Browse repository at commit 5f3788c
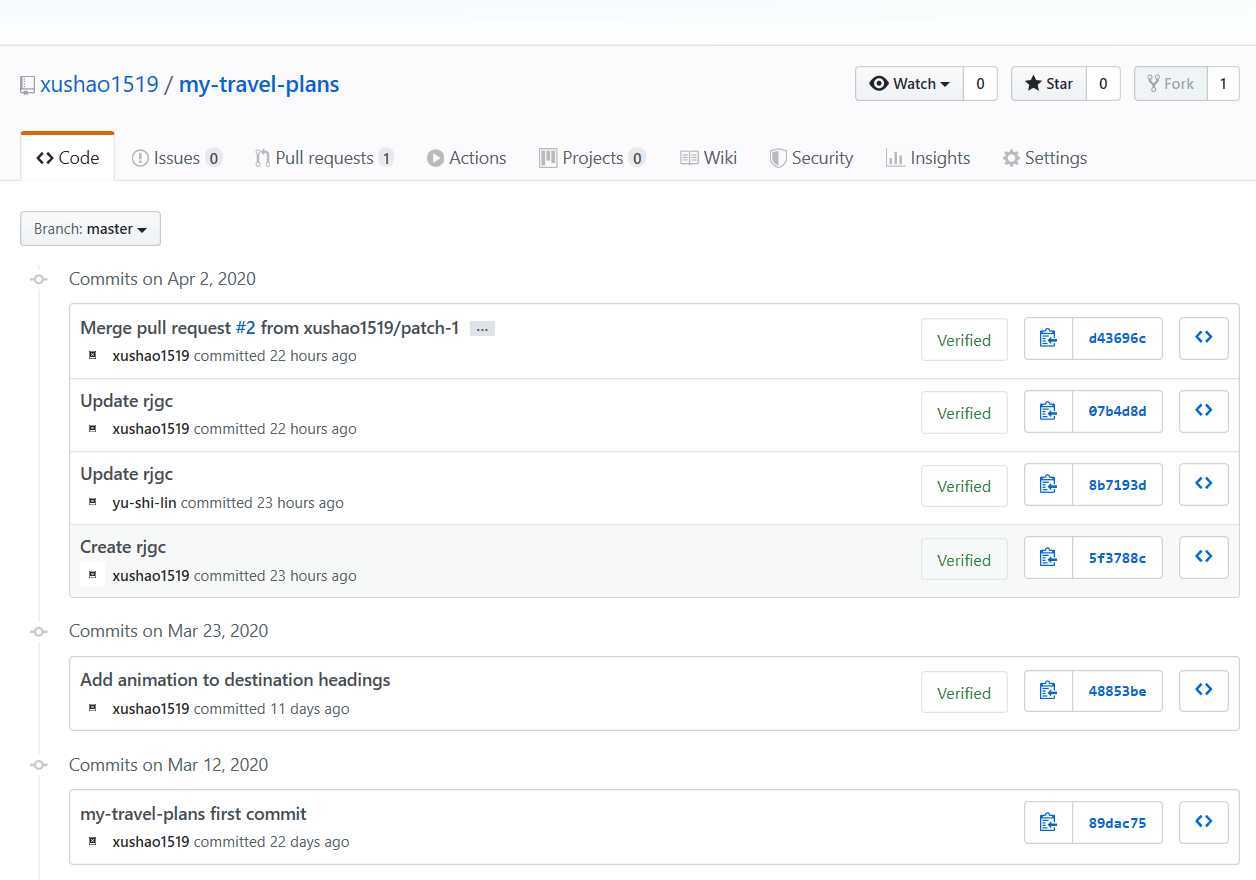The width and height of the screenshot is (1256, 880). pos(1204,557)
